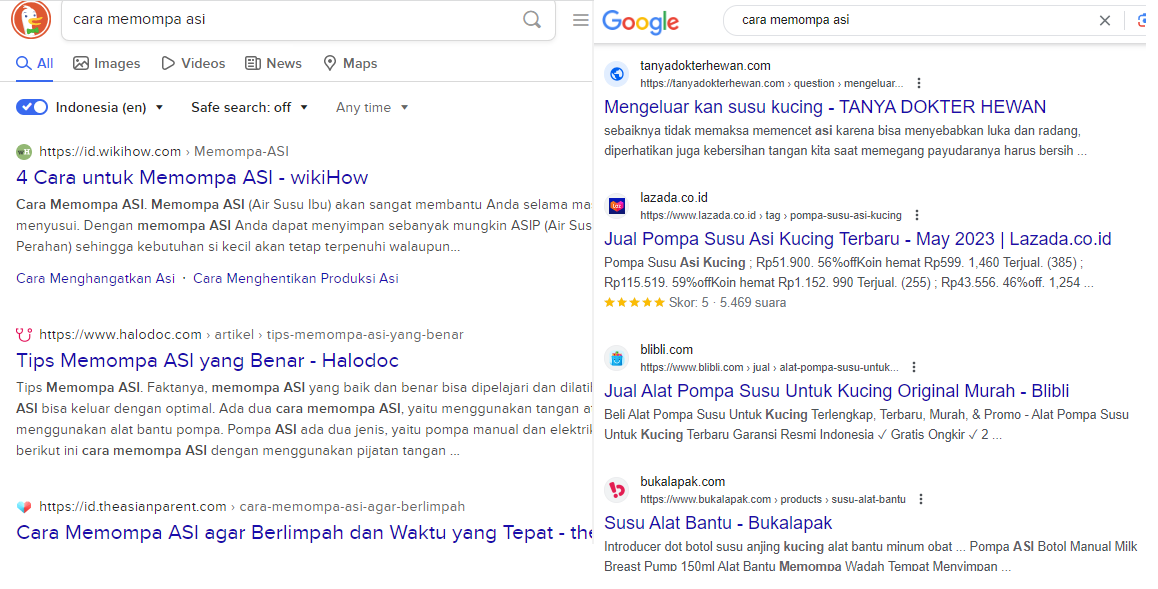Switch to the Images tab
The width and height of the screenshot is (1158, 589).
coord(106,63)
